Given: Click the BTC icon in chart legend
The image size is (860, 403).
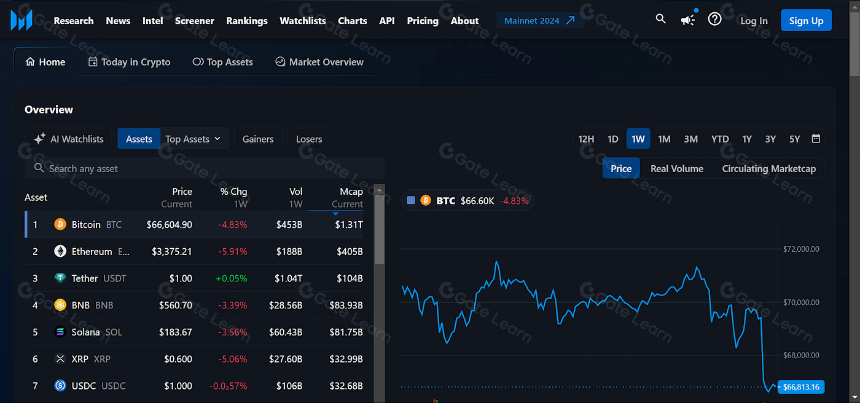Looking at the screenshot, I should point(426,201).
